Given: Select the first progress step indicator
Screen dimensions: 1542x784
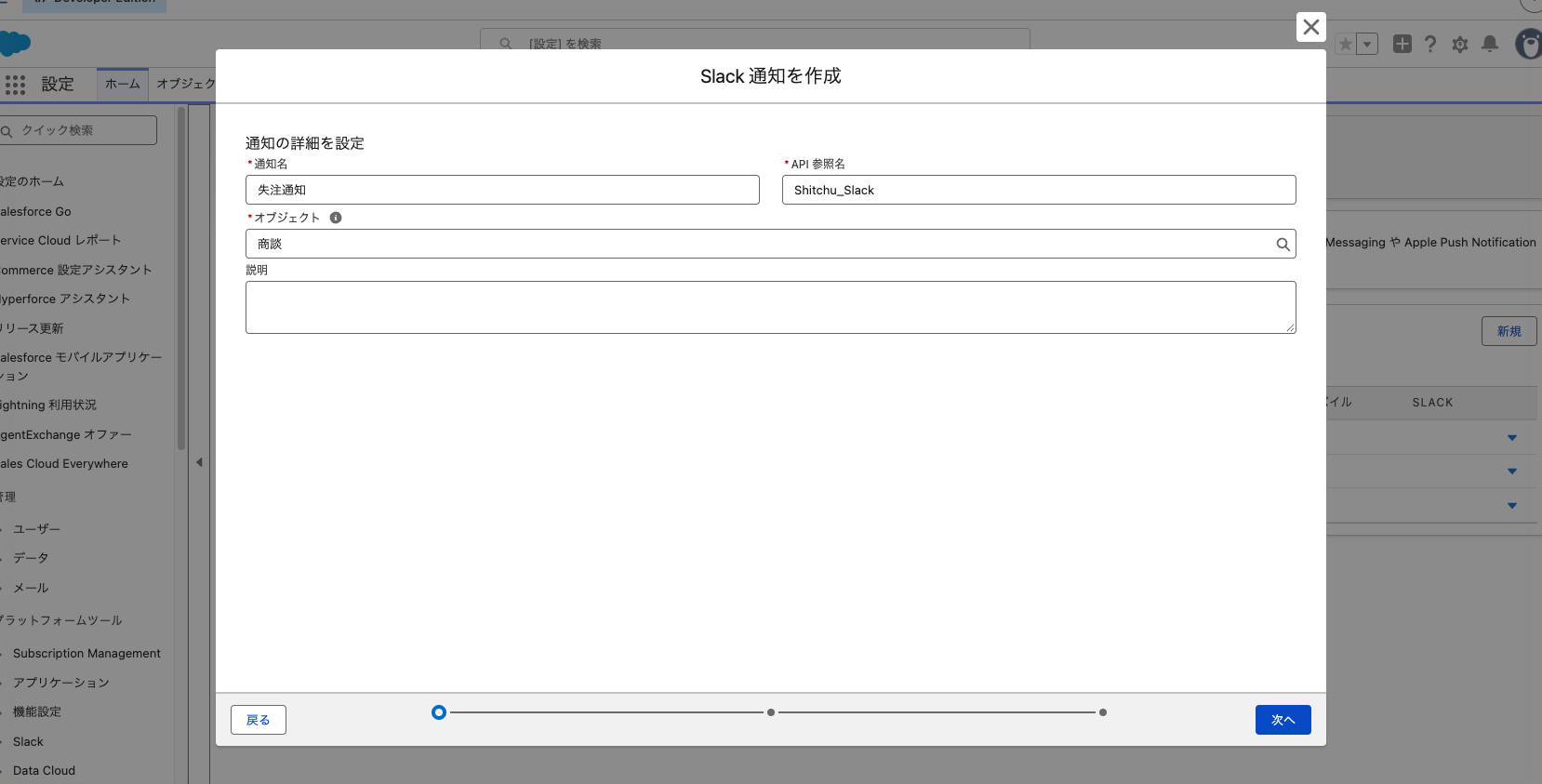Looking at the screenshot, I should tap(439, 712).
